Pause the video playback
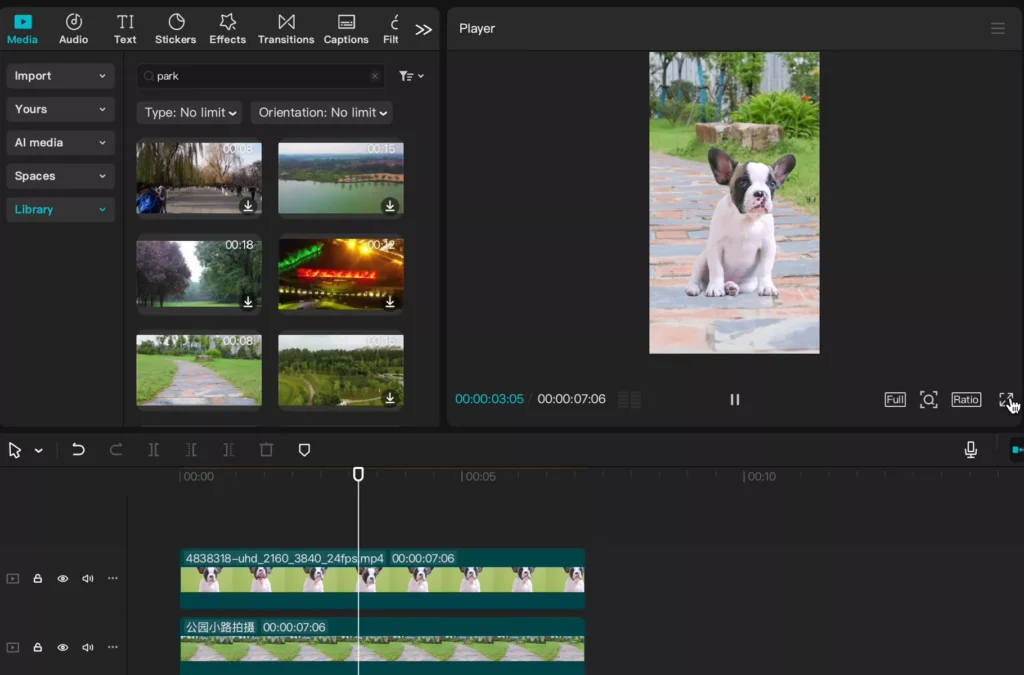The height and width of the screenshot is (675, 1024). tap(734, 399)
